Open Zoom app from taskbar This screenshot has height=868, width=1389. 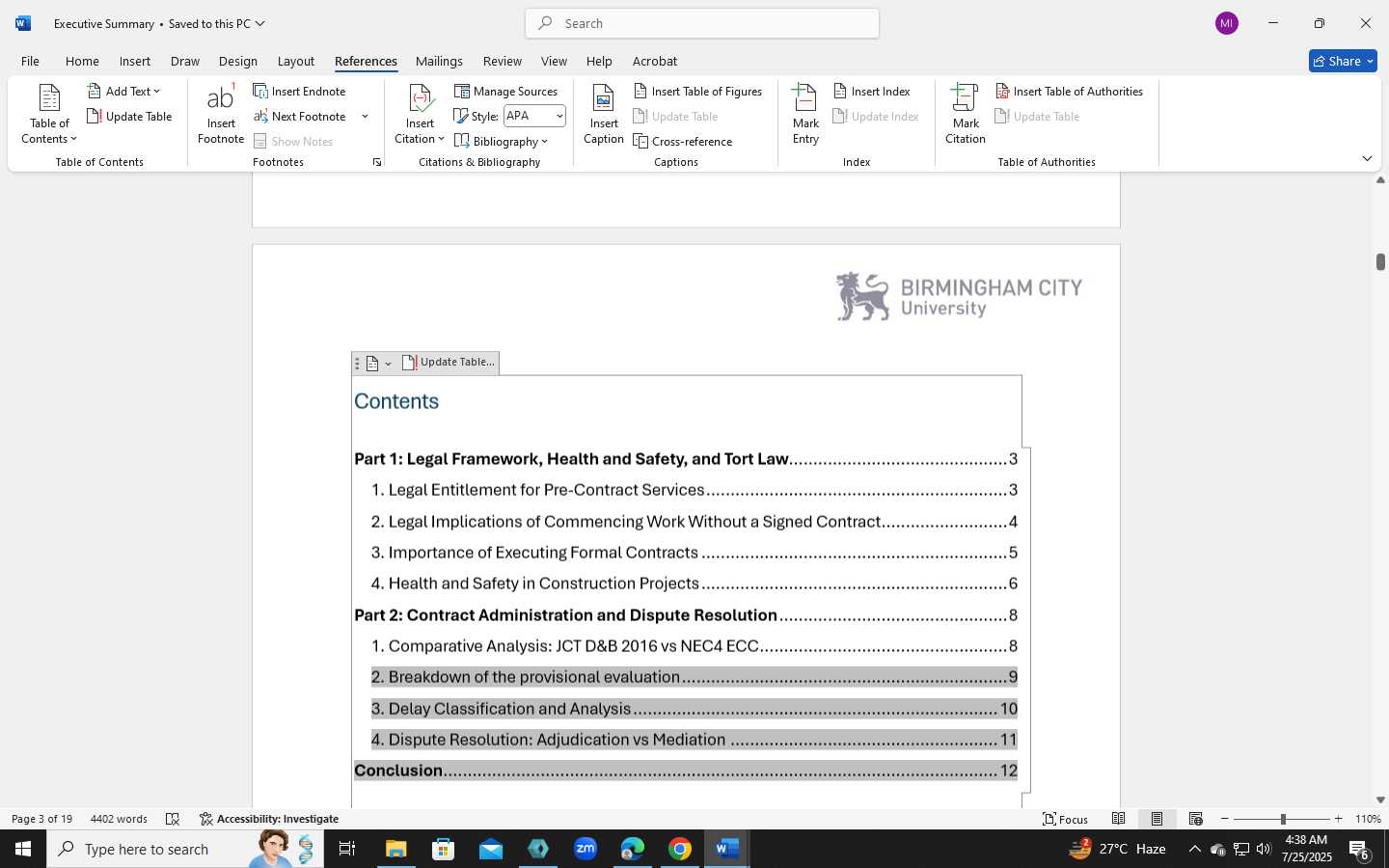point(586,849)
